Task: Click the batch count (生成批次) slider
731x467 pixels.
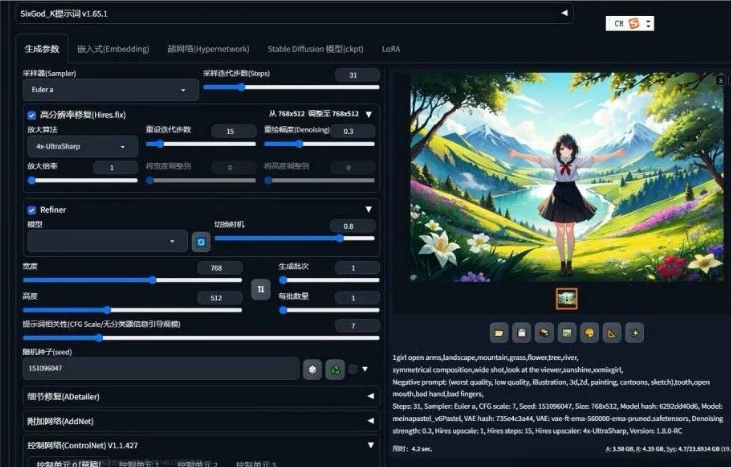Action: 329,280
